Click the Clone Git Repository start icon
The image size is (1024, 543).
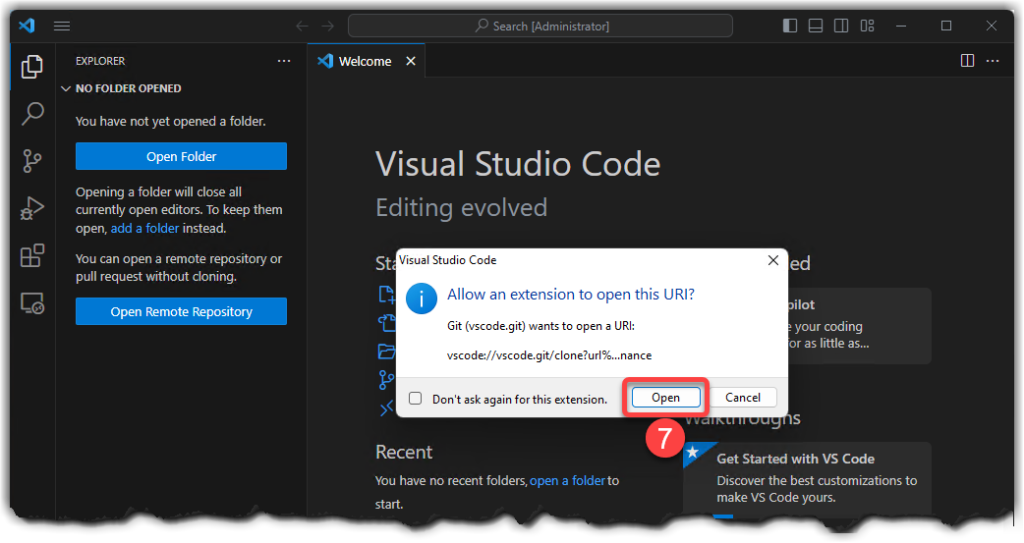[387, 379]
